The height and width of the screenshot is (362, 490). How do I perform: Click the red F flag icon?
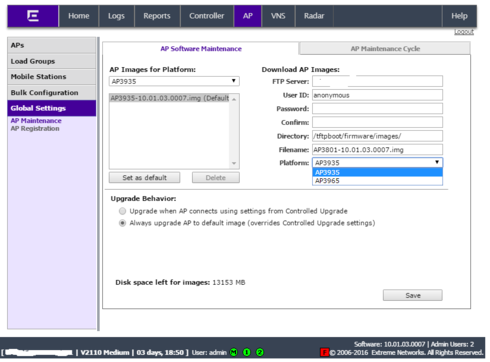pyautogui.click(x=324, y=352)
